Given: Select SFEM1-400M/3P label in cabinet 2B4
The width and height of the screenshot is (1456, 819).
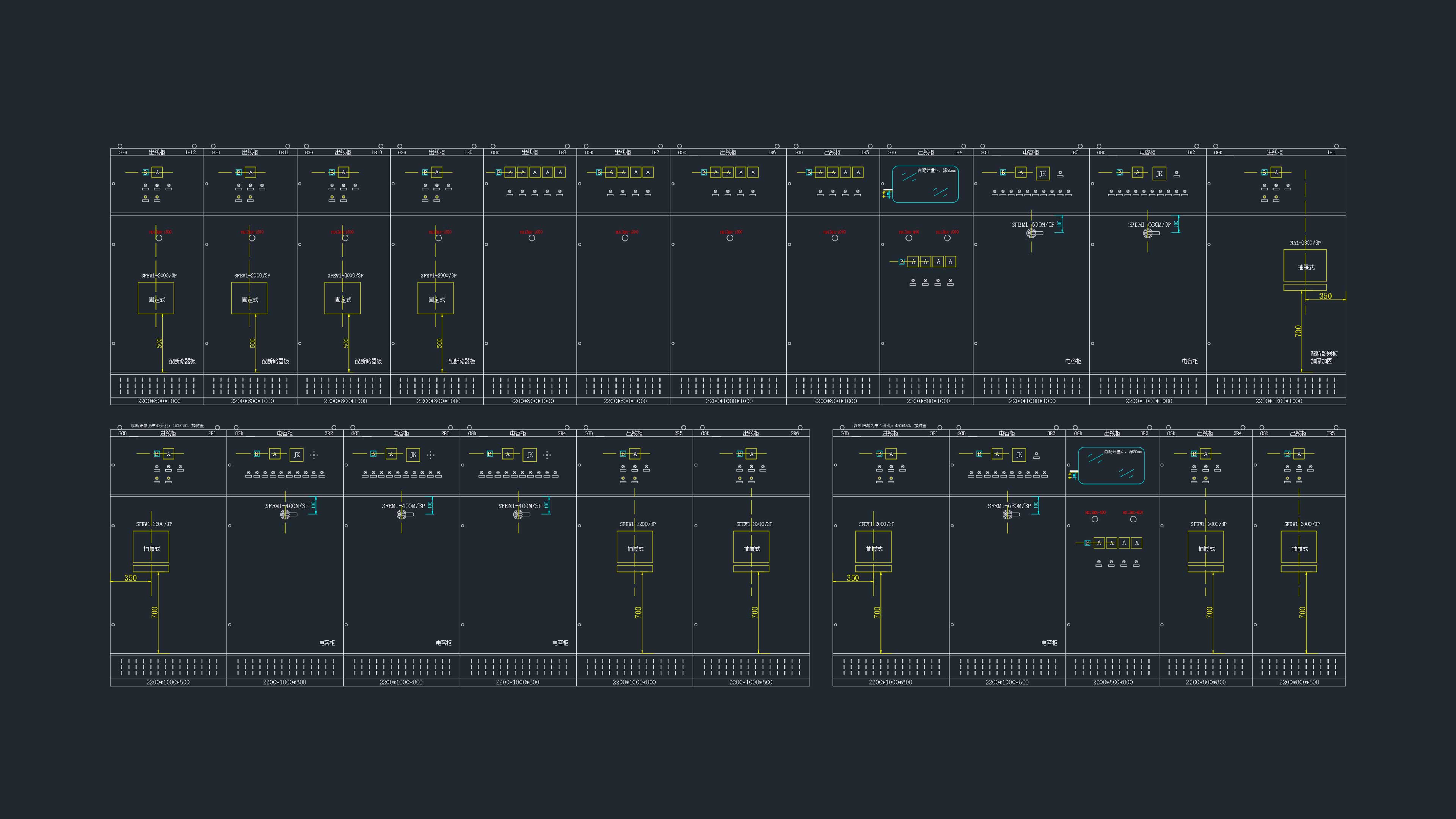Looking at the screenshot, I should 519,506.
